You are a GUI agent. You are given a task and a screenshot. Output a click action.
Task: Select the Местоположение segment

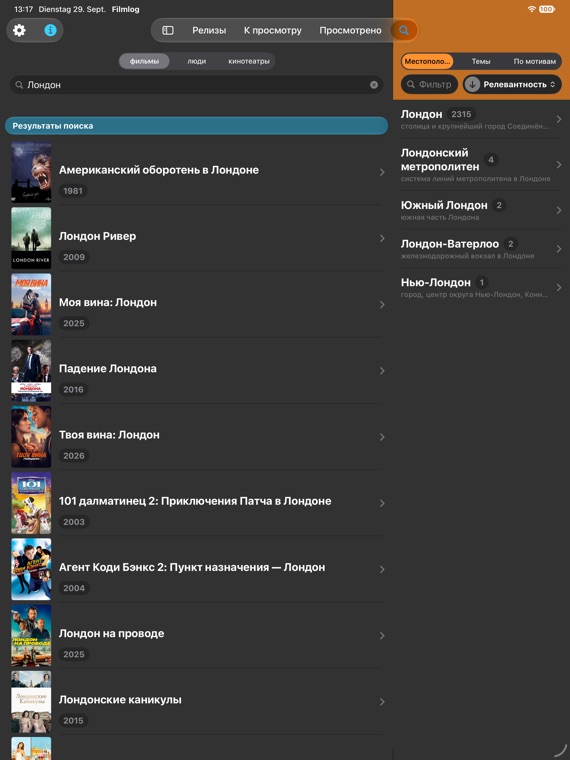(x=428, y=62)
